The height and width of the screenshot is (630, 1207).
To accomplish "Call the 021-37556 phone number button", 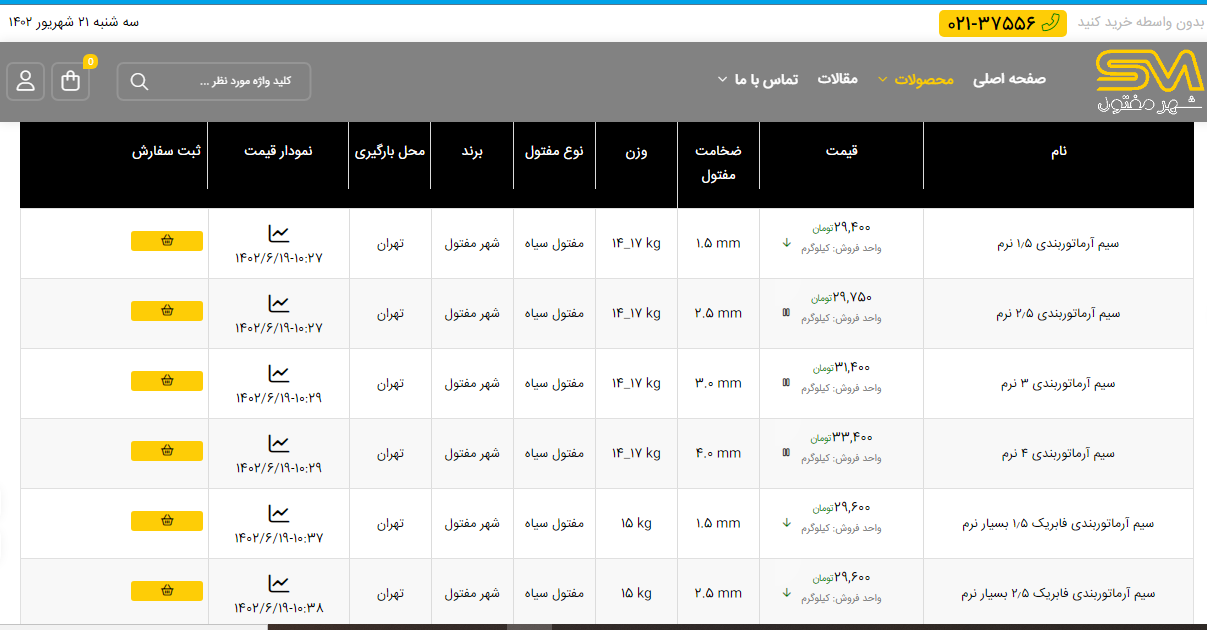I will (x=1002, y=23).
